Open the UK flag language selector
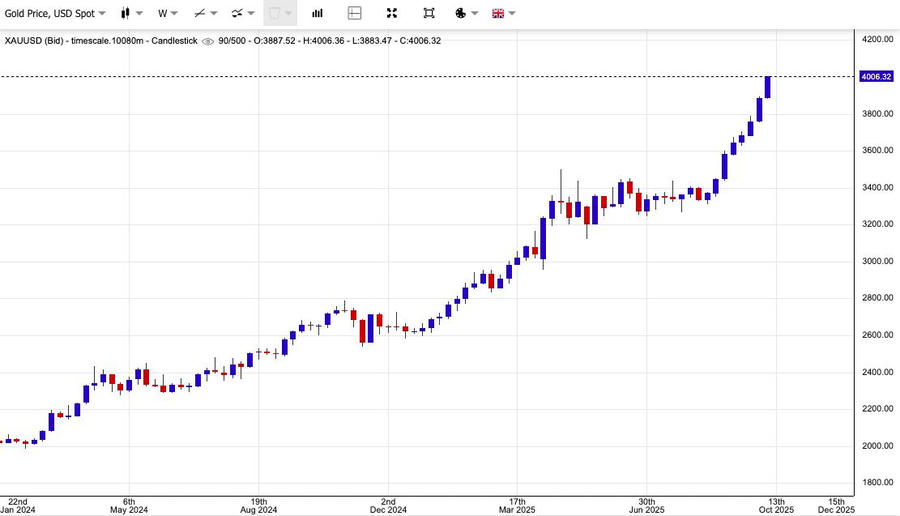The image size is (900, 516). click(497, 14)
